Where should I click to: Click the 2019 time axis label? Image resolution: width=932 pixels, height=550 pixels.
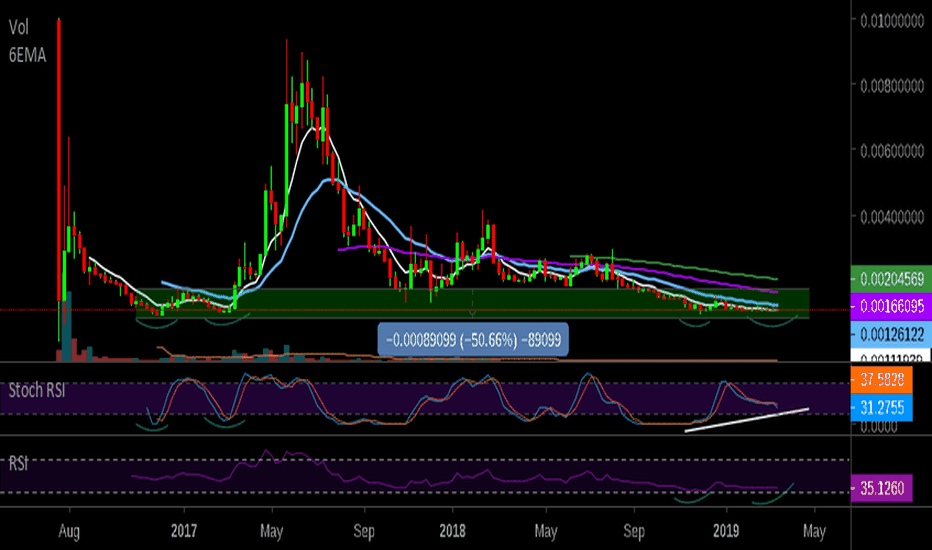[726, 530]
